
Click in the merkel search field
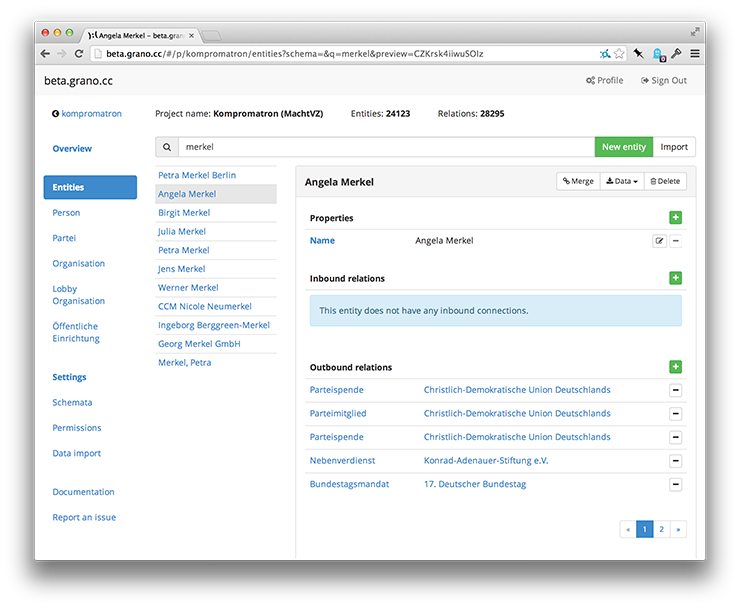[x=386, y=147]
